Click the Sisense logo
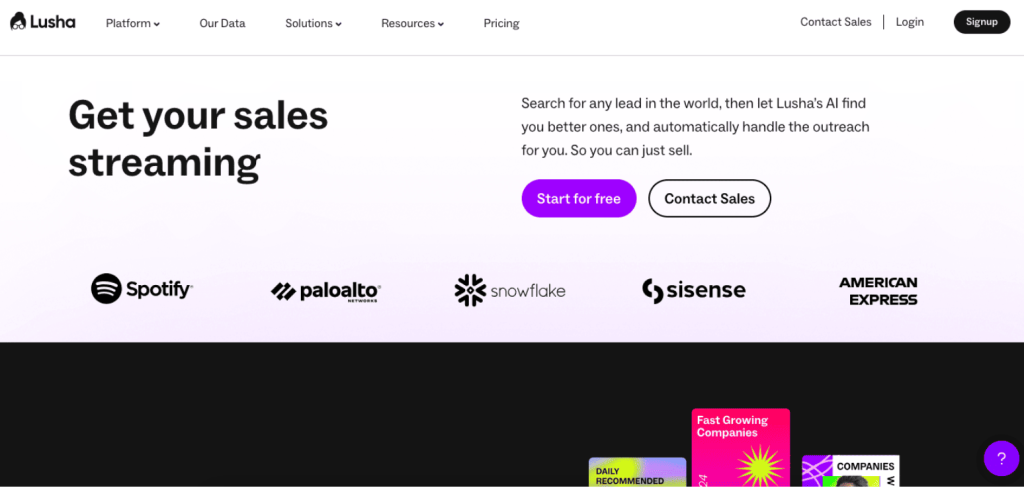The height and width of the screenshot is (488, 1024). [694, 291]
